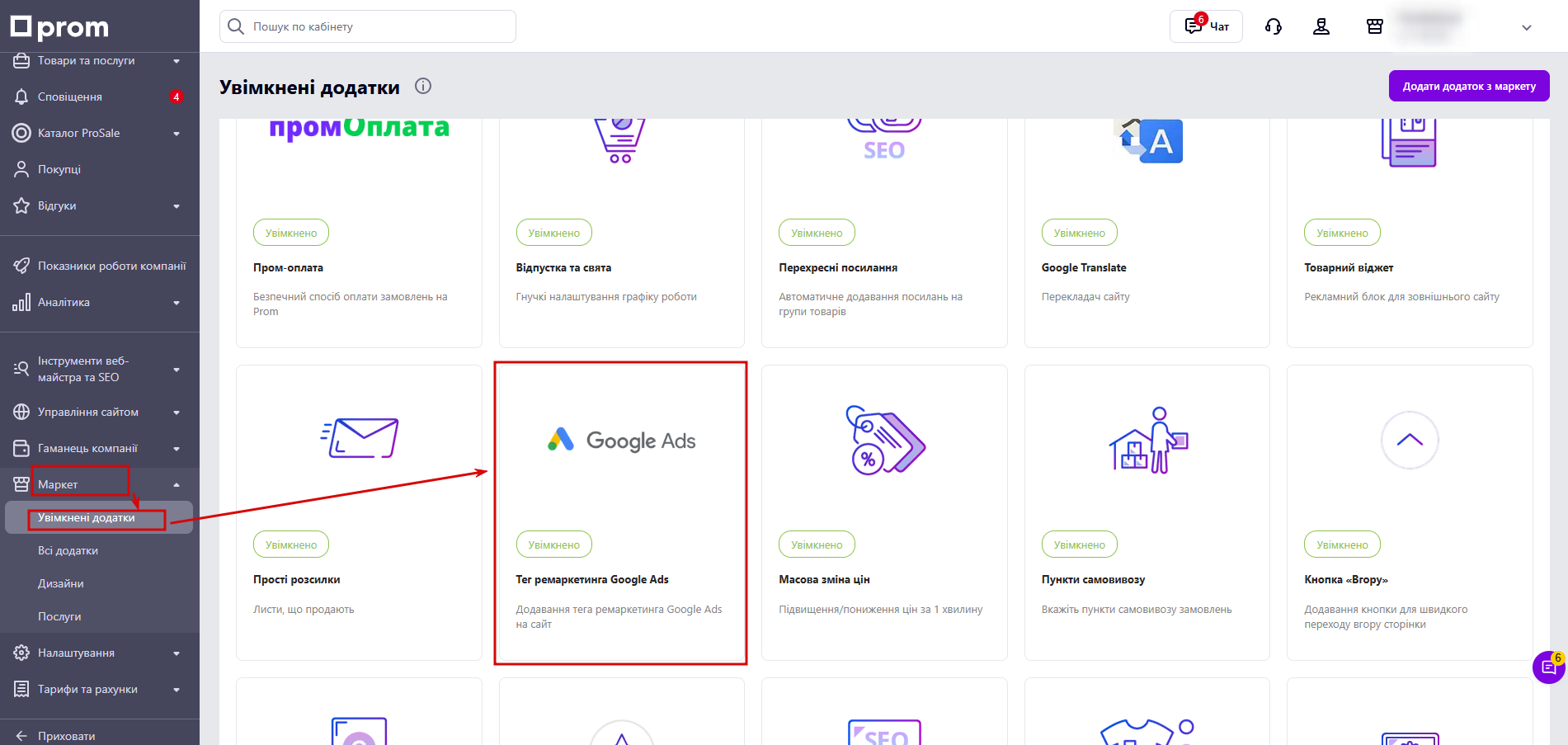Open the floating chat bubble icon
1568x745 pixels.
click(x=1548, y=667)
